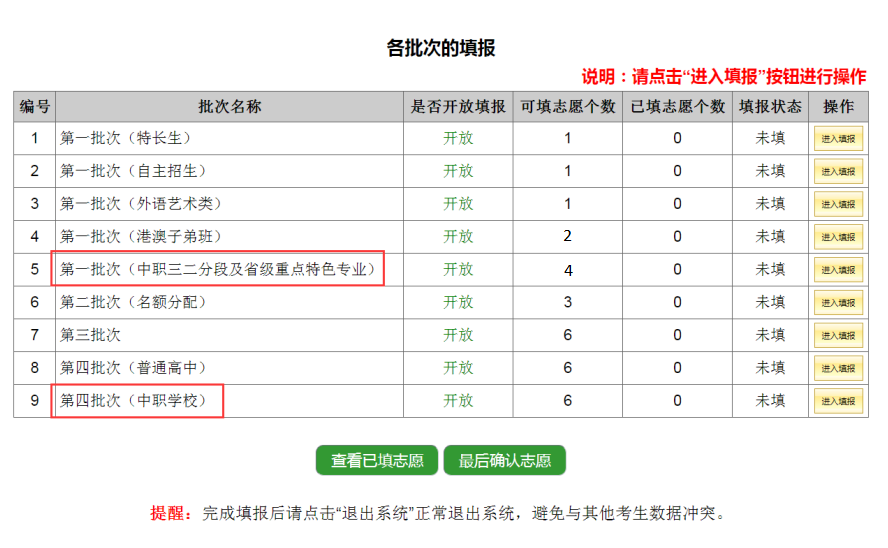Click the 是否开放填报 column header
888x548 pixels.
tap(458, 106)
